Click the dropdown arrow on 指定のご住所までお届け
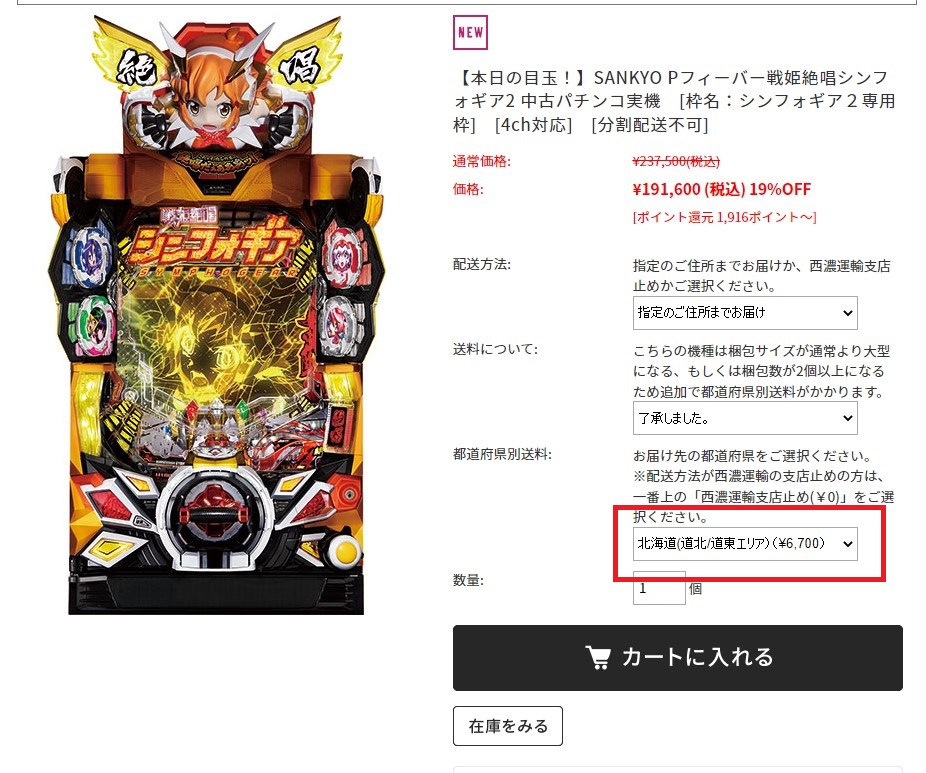Image resolution: width=926 pixels, height=773 pixels. pyautogui.click(x=847, y=312)
